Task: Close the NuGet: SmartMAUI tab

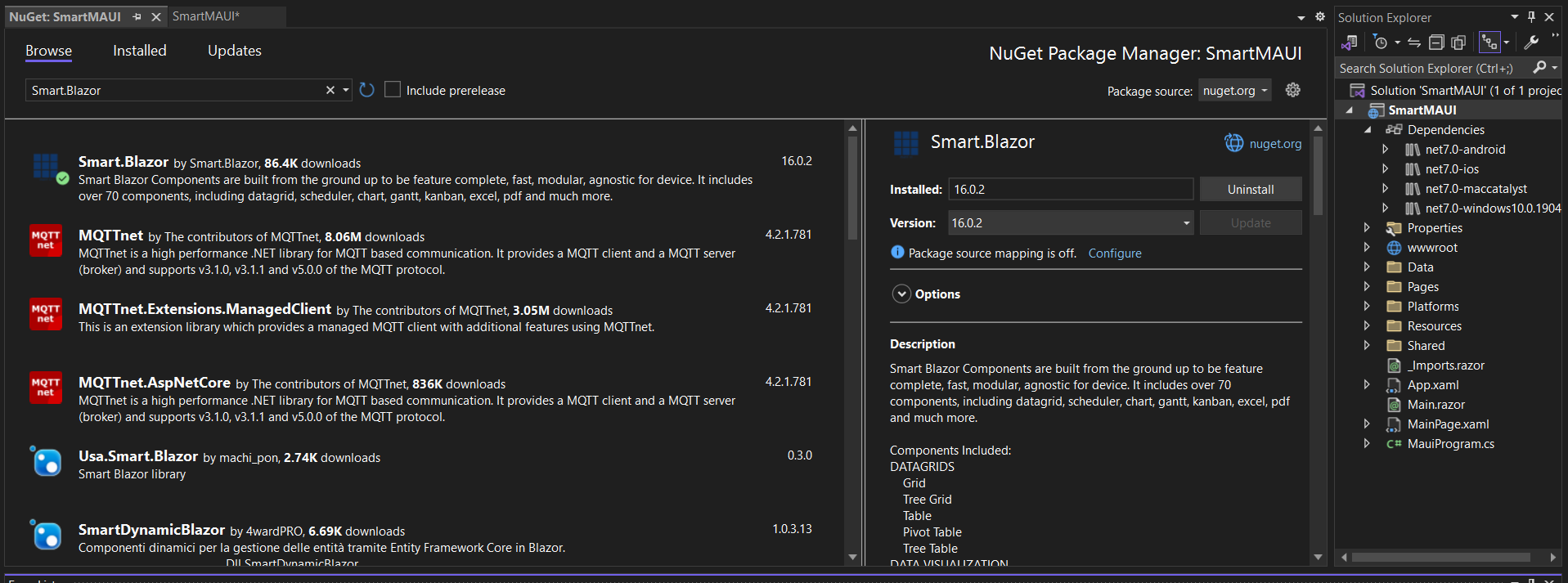Action: tap(156, 16)
